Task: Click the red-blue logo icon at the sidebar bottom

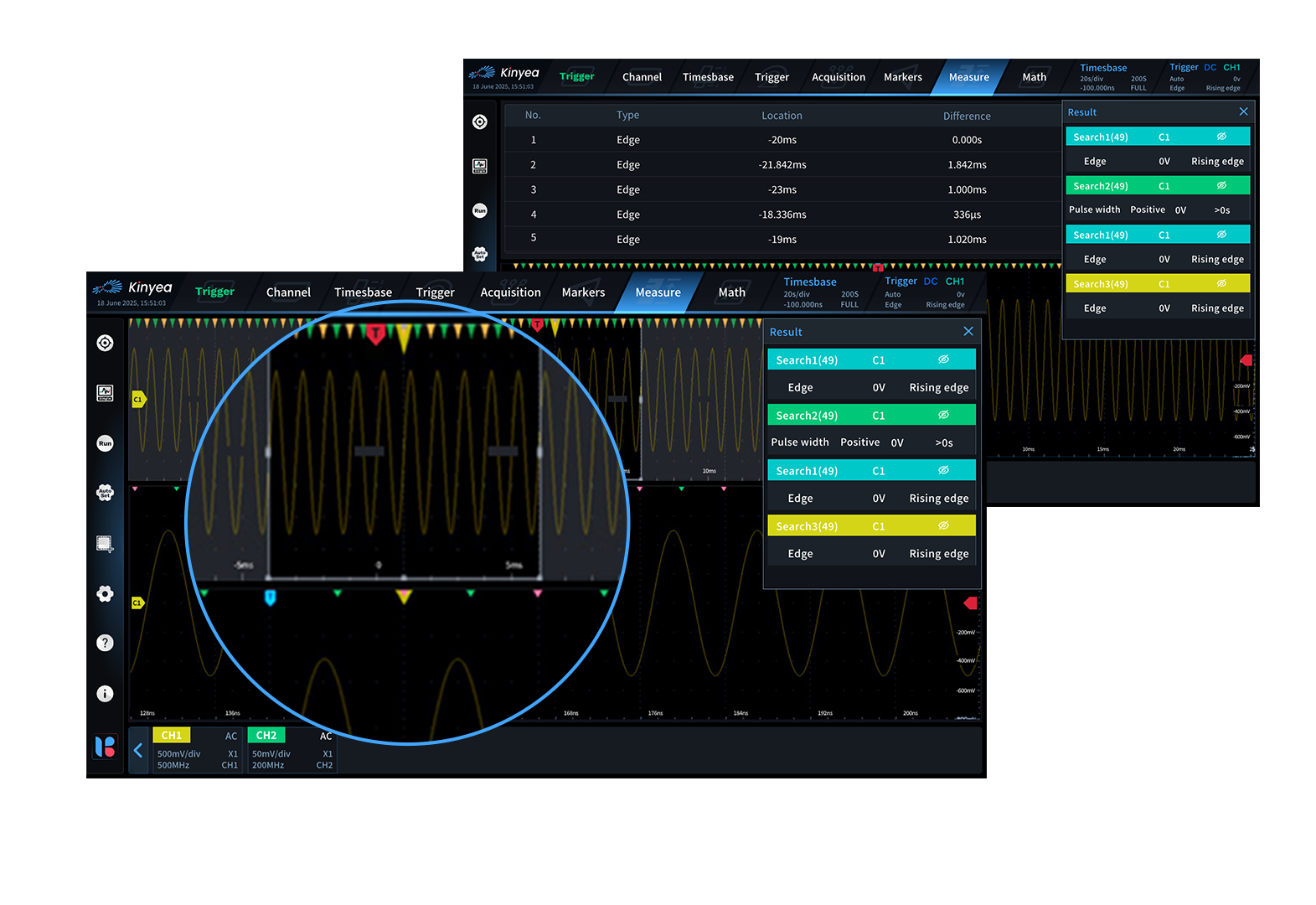Action: click(105, 746)
